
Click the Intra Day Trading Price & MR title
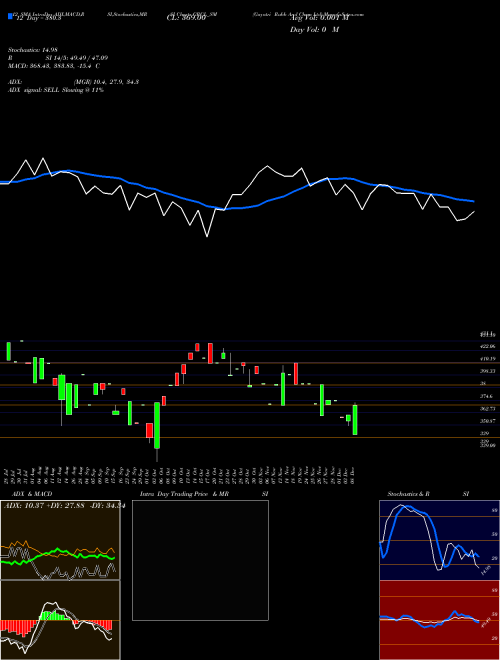[184, 494]
